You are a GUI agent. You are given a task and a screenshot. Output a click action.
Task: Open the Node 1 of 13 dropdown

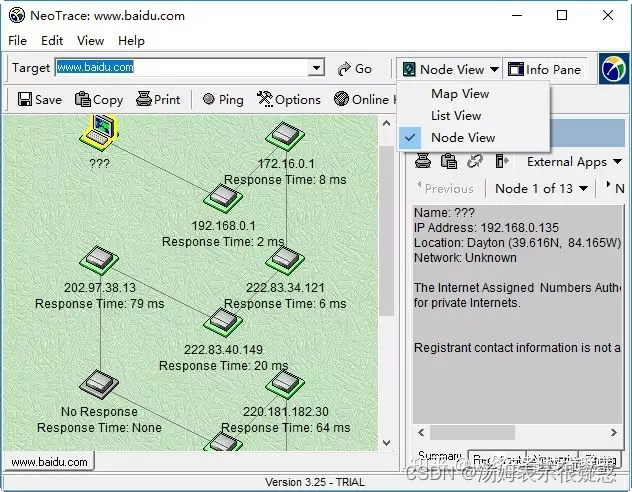tap(541, 188)
